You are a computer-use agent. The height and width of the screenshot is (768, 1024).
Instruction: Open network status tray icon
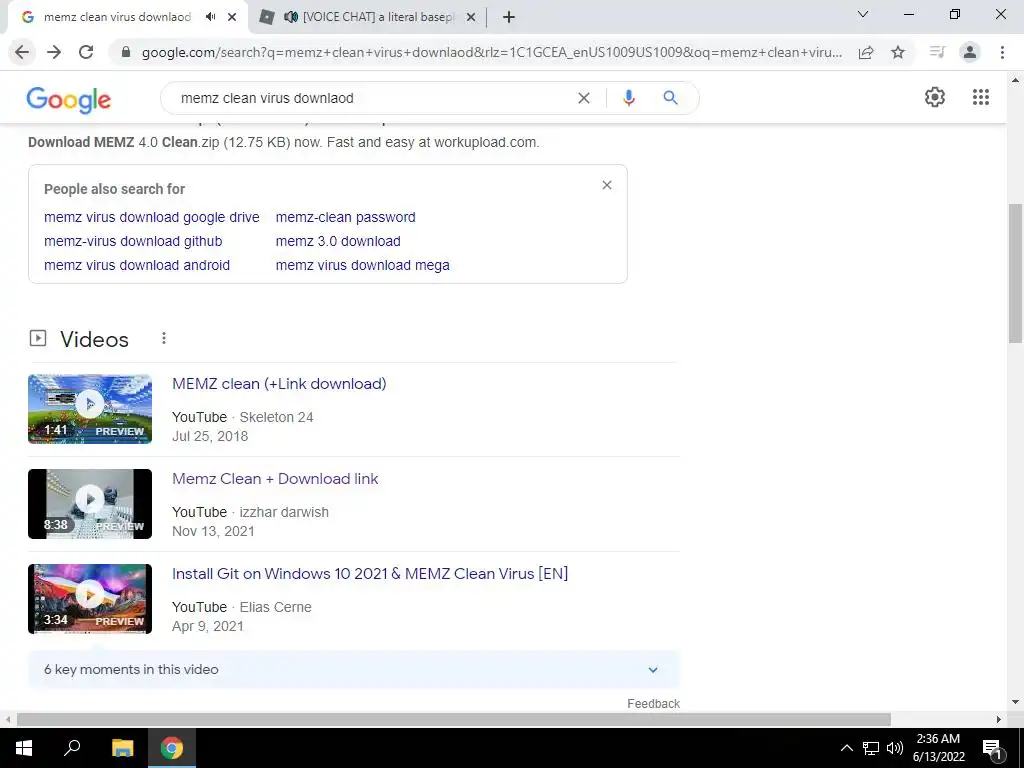click(871, 748)
